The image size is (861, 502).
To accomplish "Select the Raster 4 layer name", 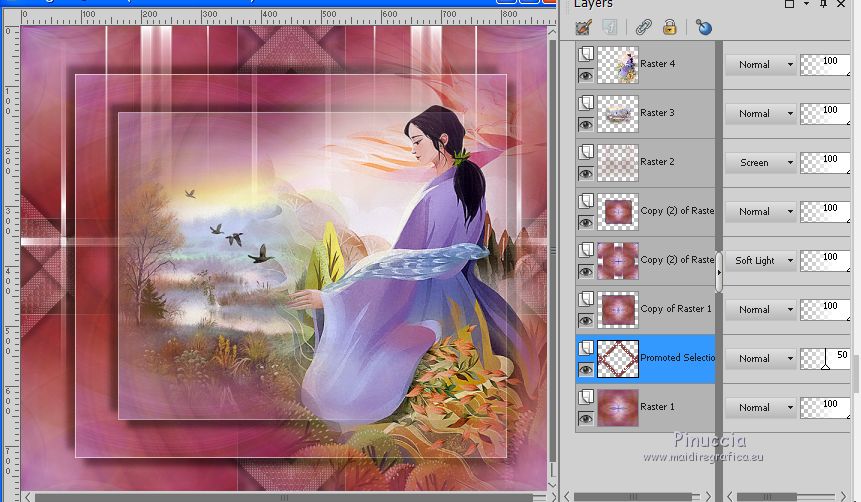I will (657, 64).
